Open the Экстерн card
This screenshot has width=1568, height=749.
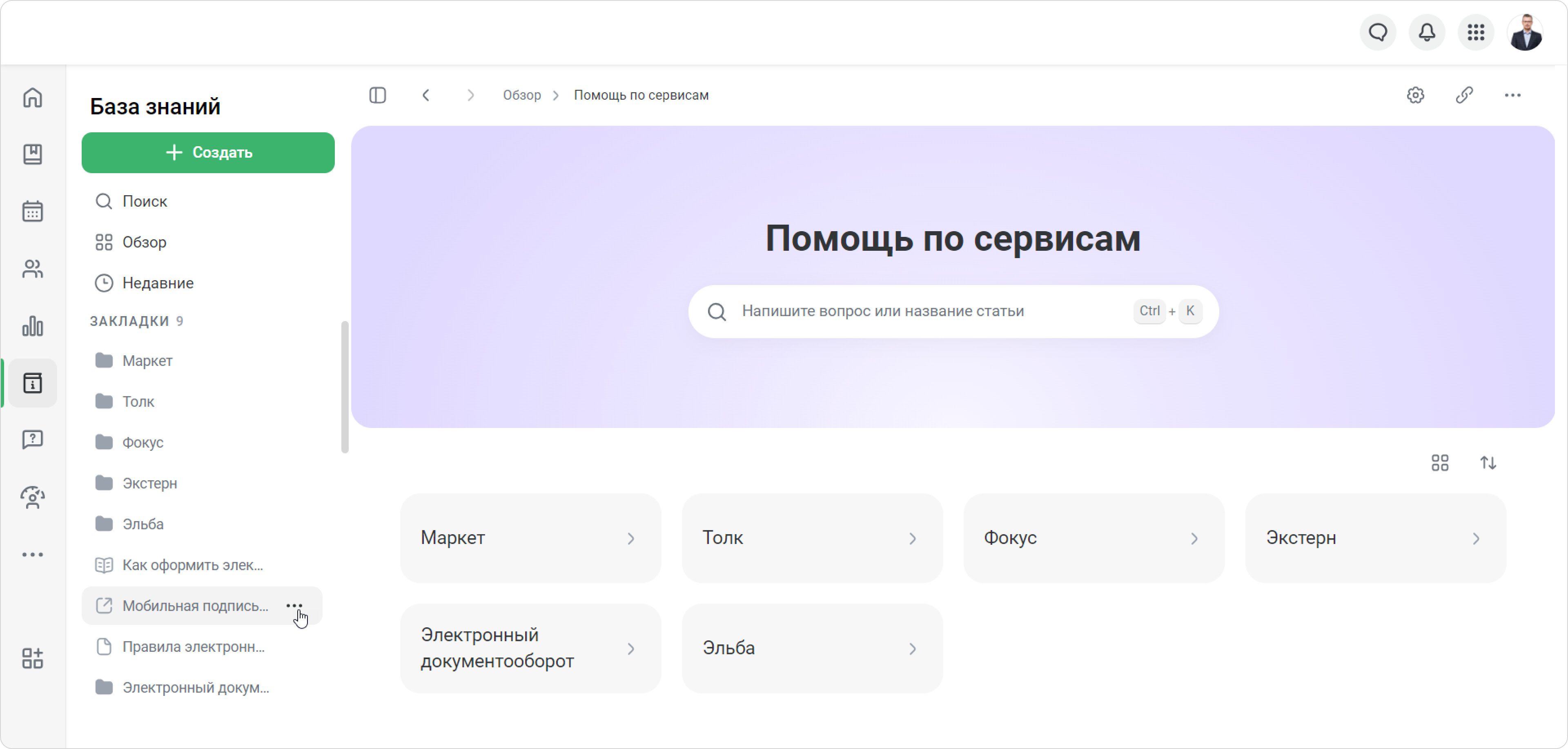coord(1376,538)
